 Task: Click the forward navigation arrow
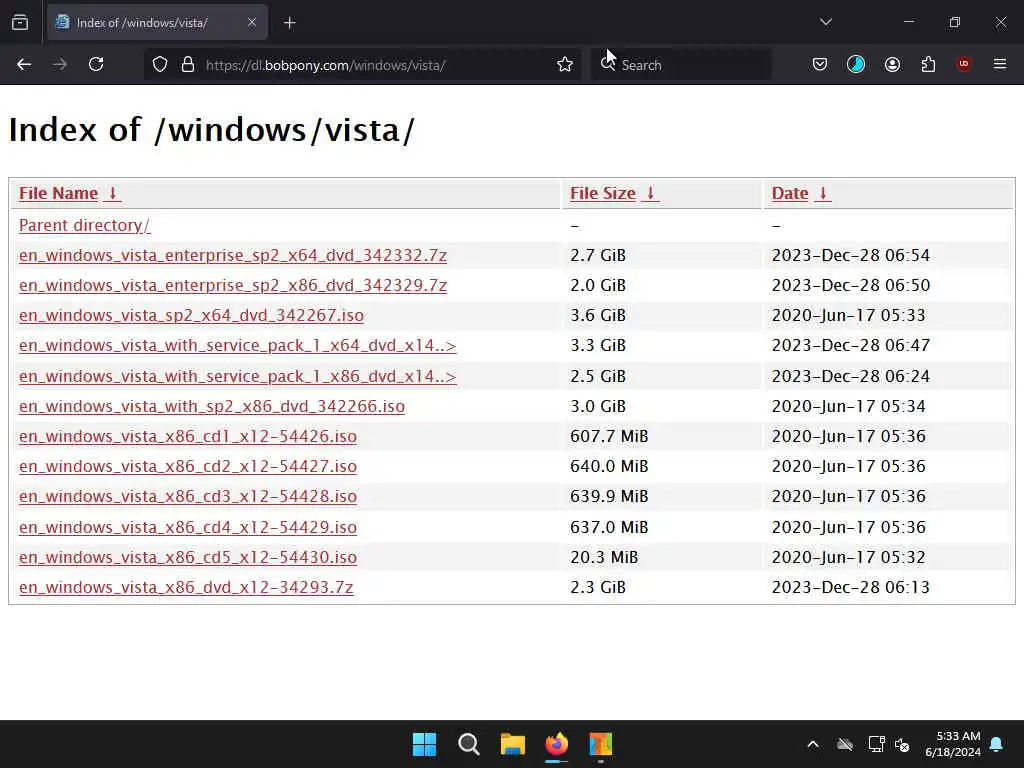point(60,65)
